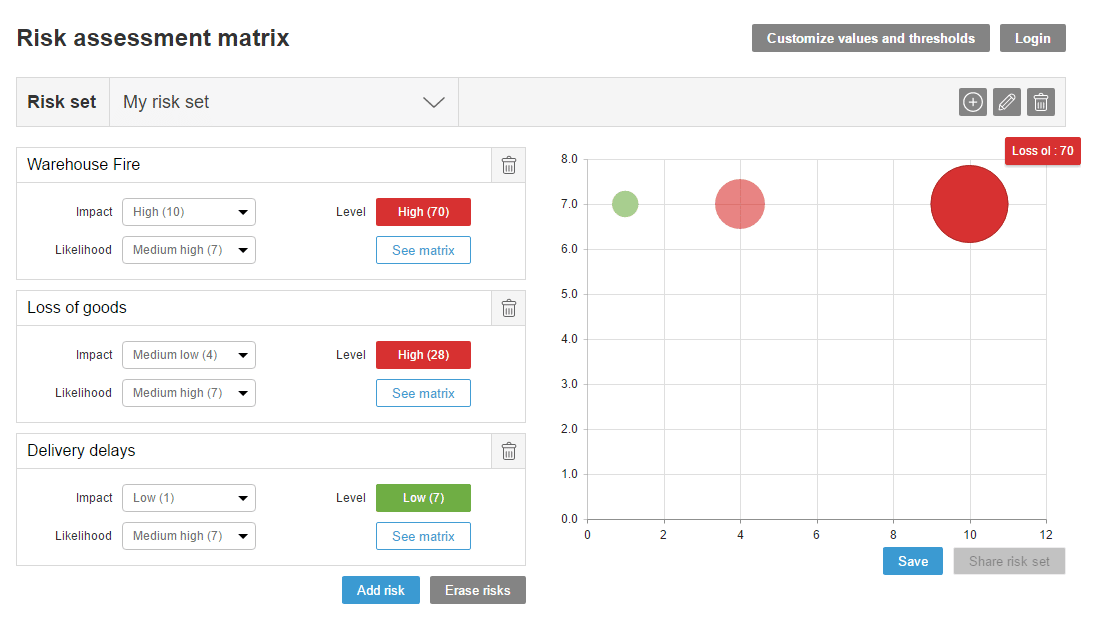
Task: Save the risk set
Action: click(x=912, y=561)
